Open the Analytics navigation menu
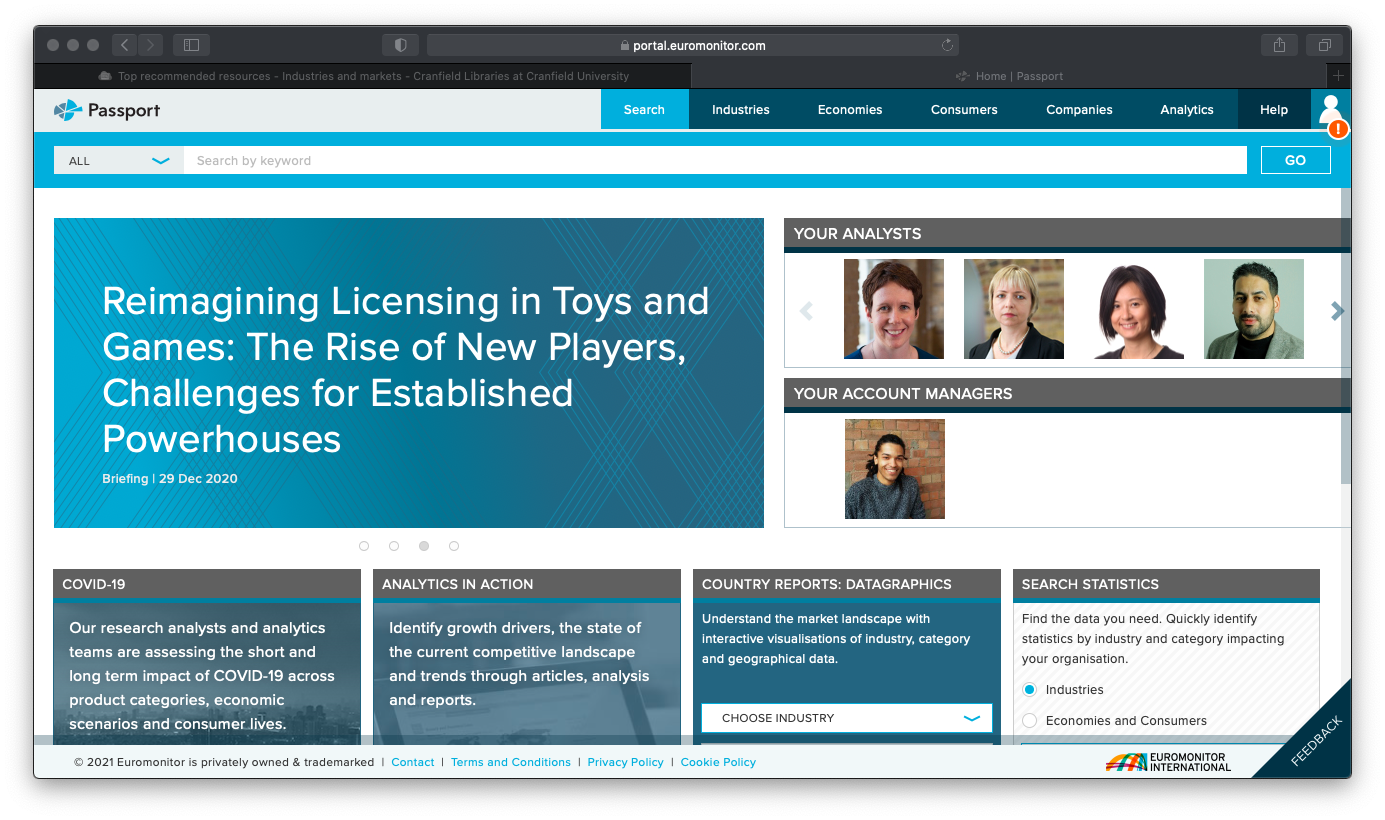The height and width of the screenshot is (820, 1385). pyautogui.click(x=1187, y=110)
